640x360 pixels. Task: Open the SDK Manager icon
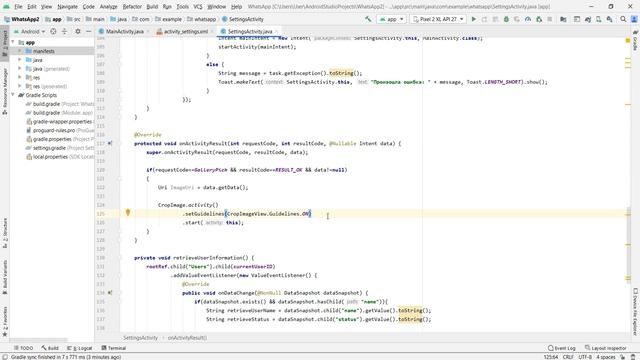(x=609, y=19)
